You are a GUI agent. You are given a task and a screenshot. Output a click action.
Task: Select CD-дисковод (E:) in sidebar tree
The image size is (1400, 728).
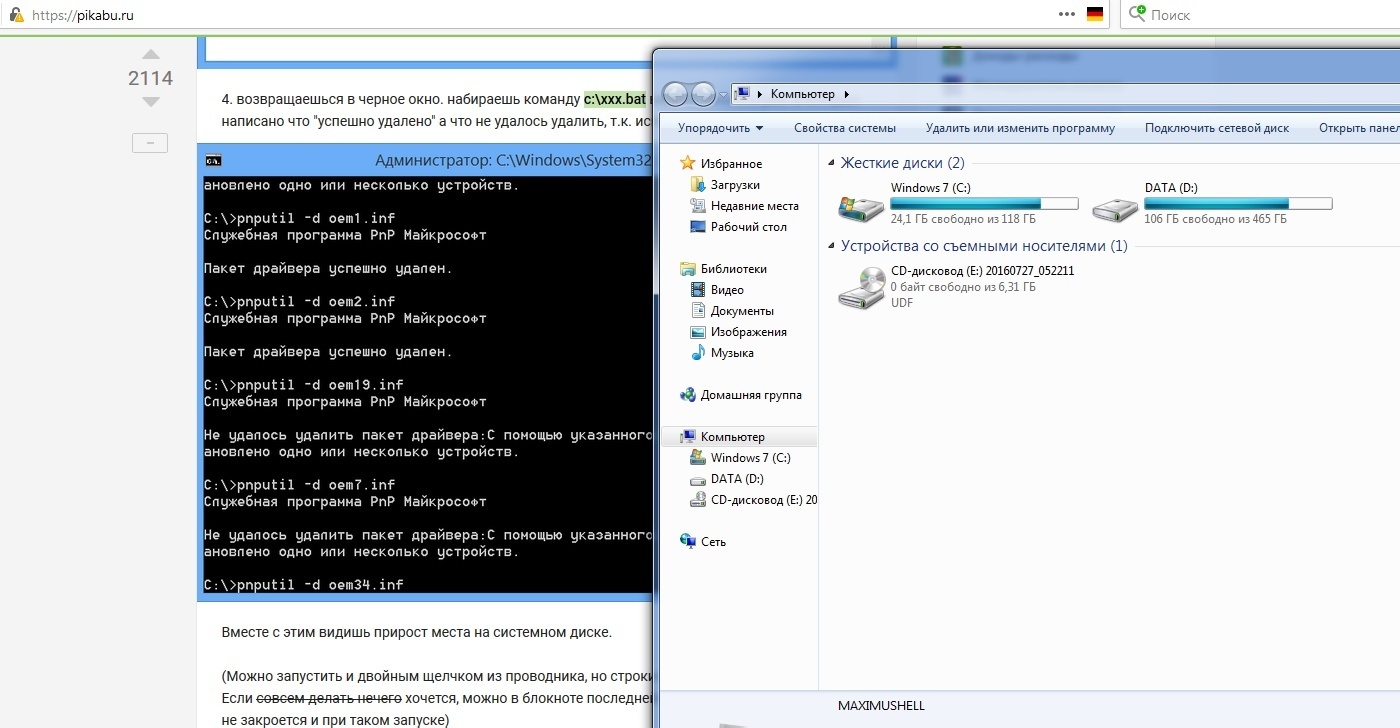coord(764,500)
